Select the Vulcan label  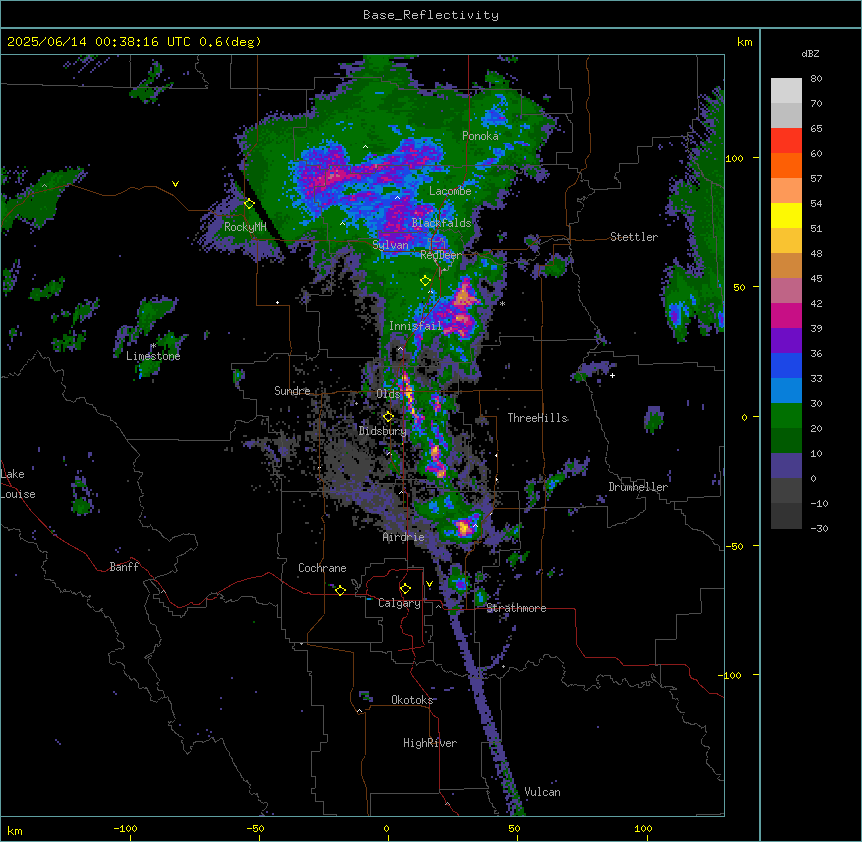[543, 792]
